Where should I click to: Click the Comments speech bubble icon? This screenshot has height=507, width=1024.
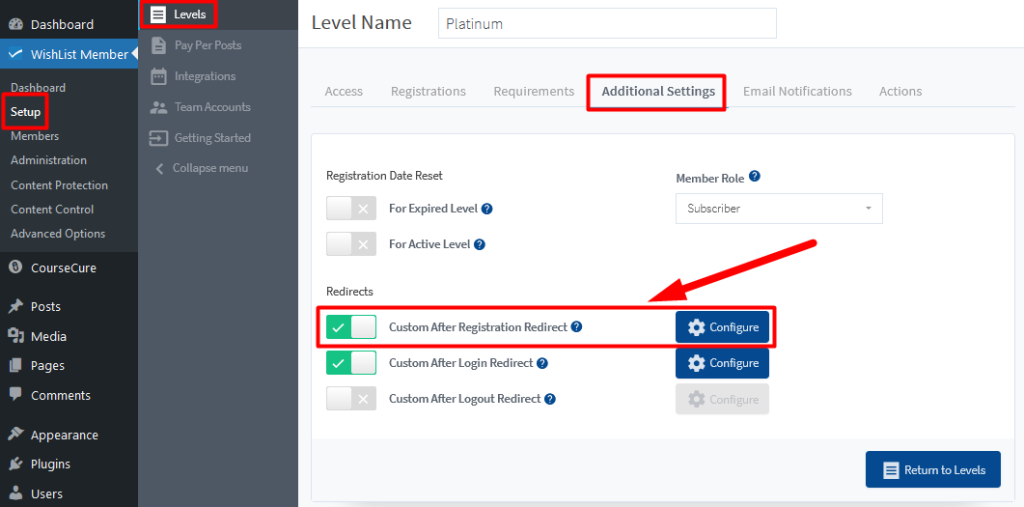(x=16, y=395)
